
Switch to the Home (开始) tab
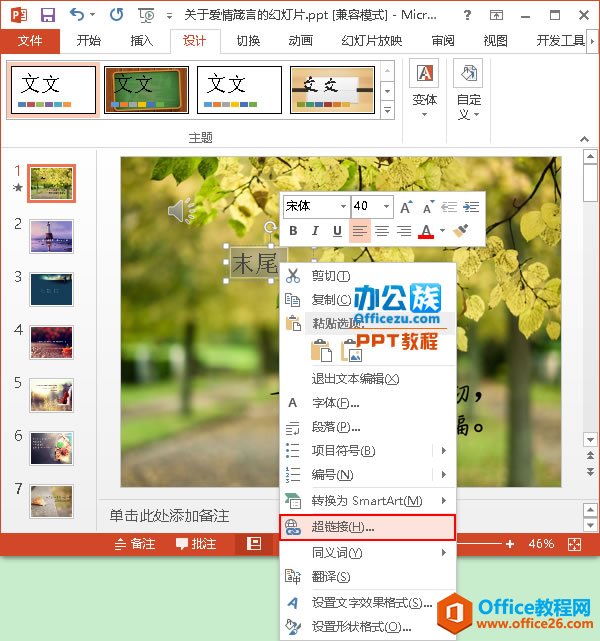pyautogui.click(x=88, y=40)
